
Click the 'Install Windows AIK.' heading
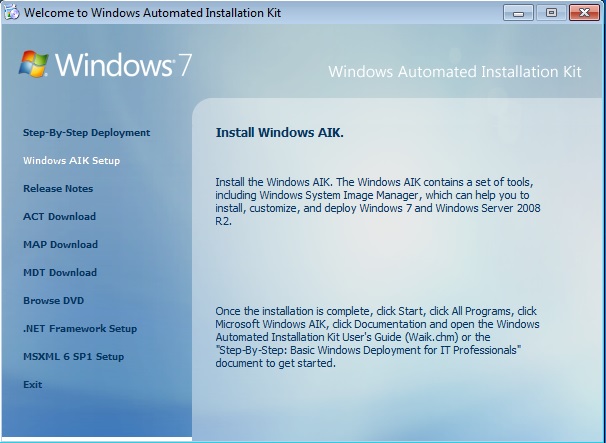279,133
